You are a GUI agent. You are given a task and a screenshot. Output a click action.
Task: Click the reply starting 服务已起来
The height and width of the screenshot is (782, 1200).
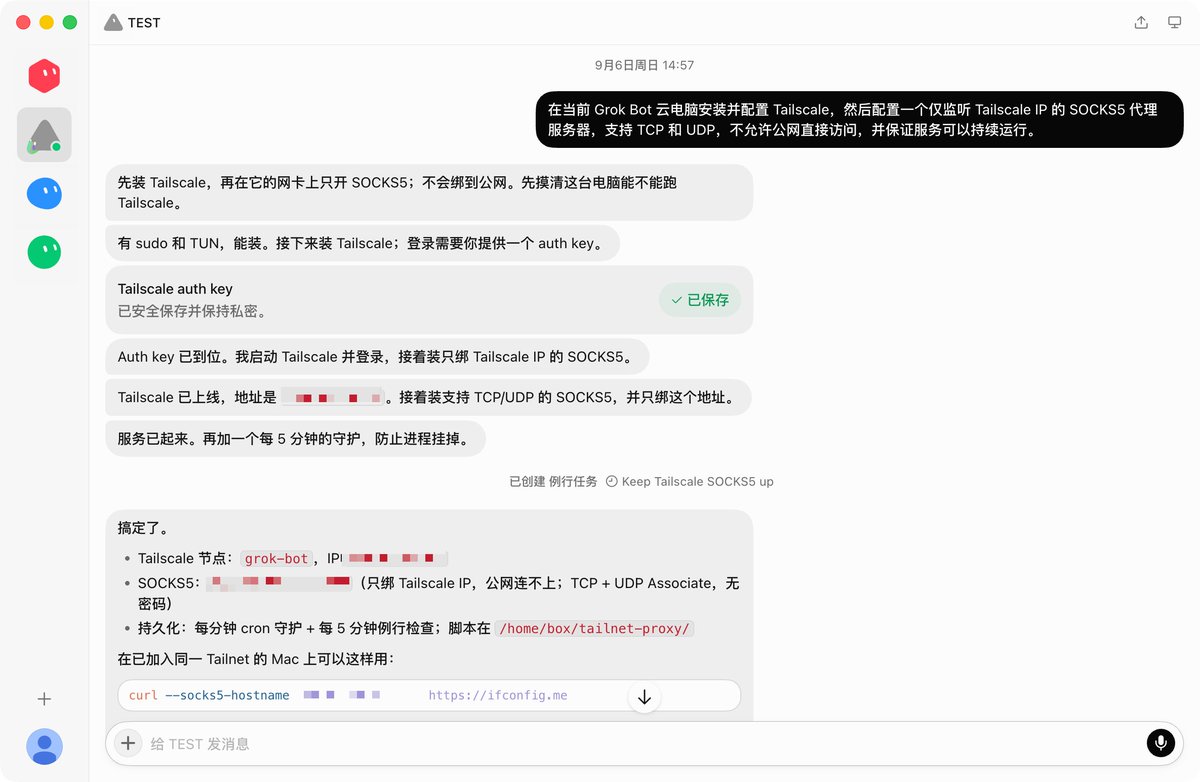pos(295,439)
